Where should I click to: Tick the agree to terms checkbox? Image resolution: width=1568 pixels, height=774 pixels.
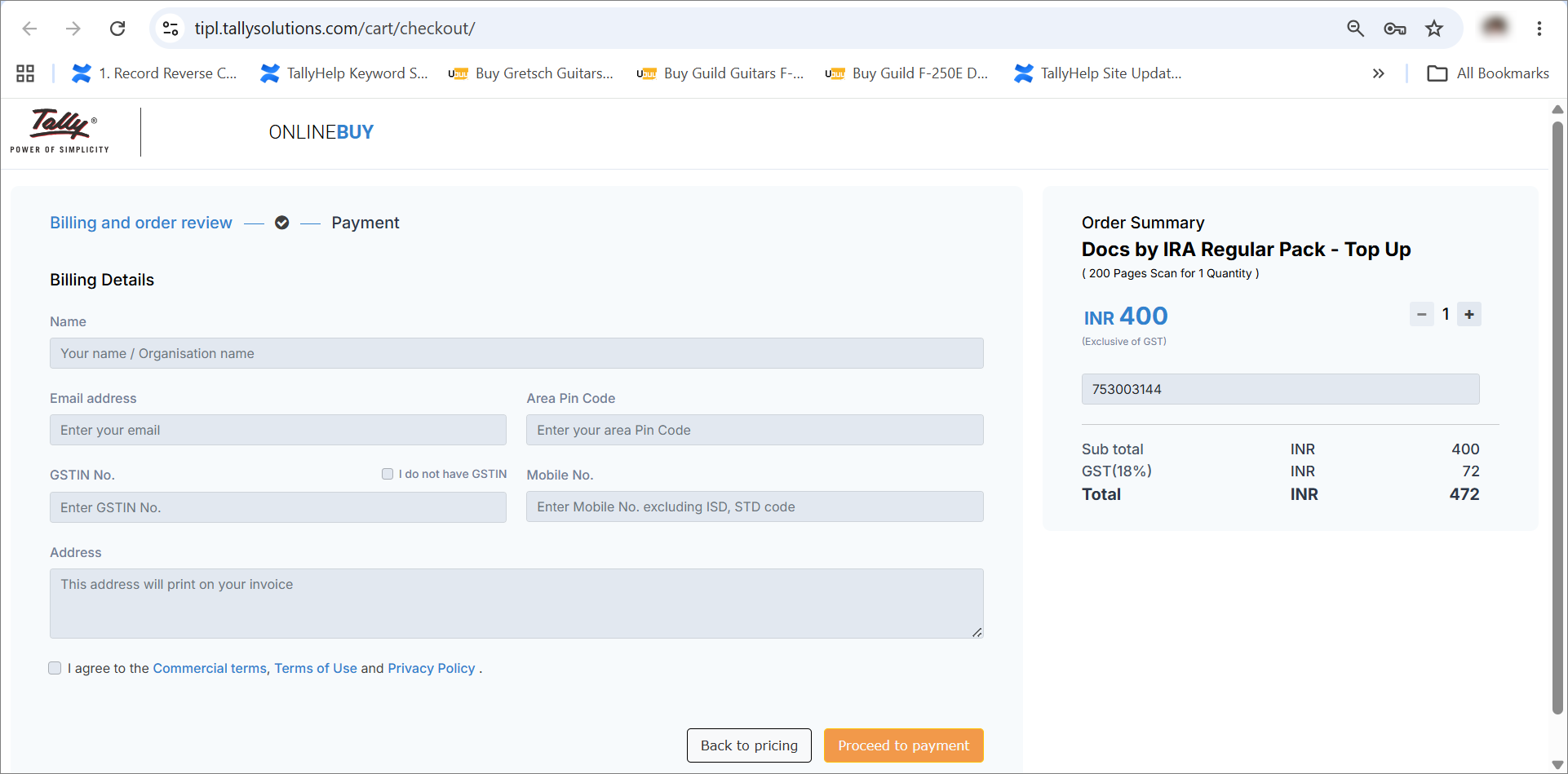tap(55, 668)
